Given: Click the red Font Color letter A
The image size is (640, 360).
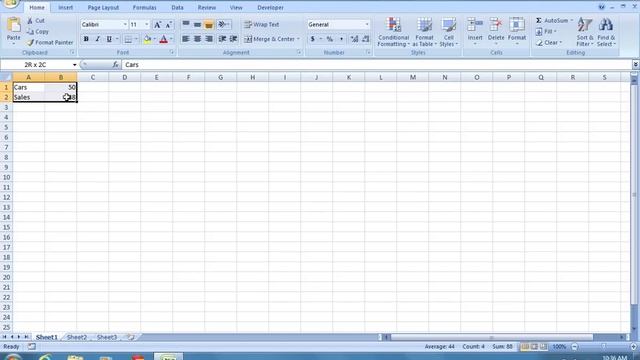Looking at the screenshot, I should pos(164,39).
